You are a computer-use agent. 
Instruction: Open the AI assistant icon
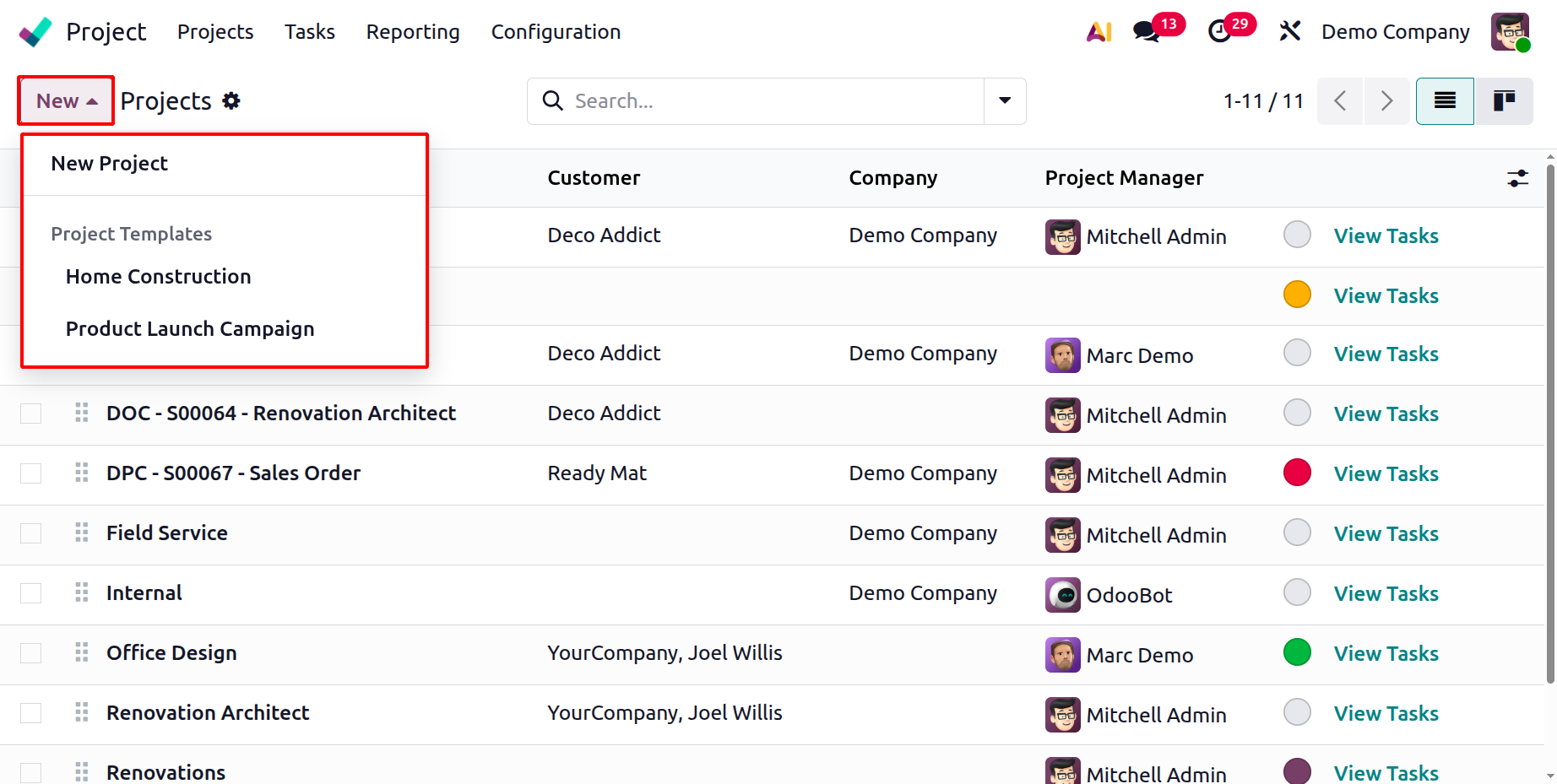pyautogui.click(x=1099, y=32)
